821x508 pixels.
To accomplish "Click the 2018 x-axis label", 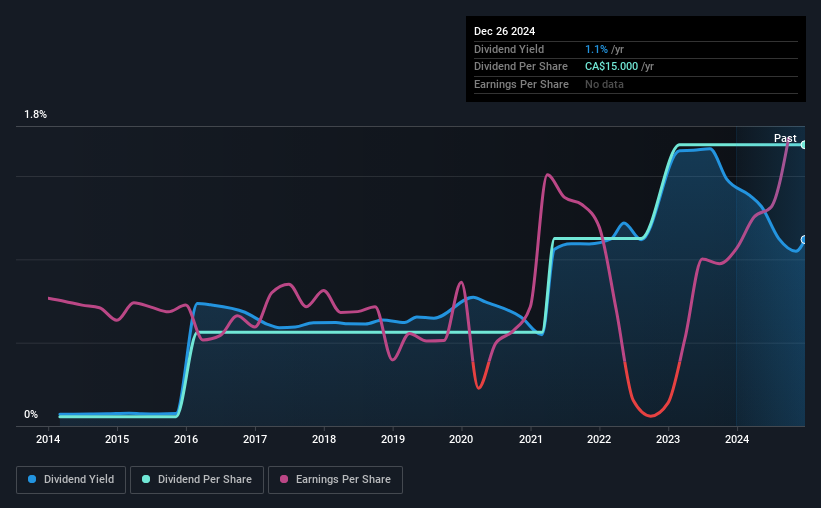I will point(324,439).
